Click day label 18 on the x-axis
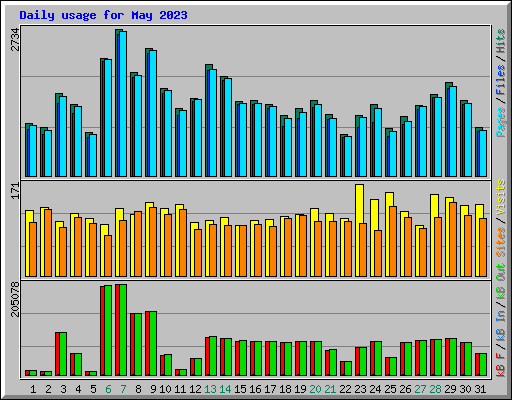This screenshot has height=400, width=512. click(x=285, y=389)
